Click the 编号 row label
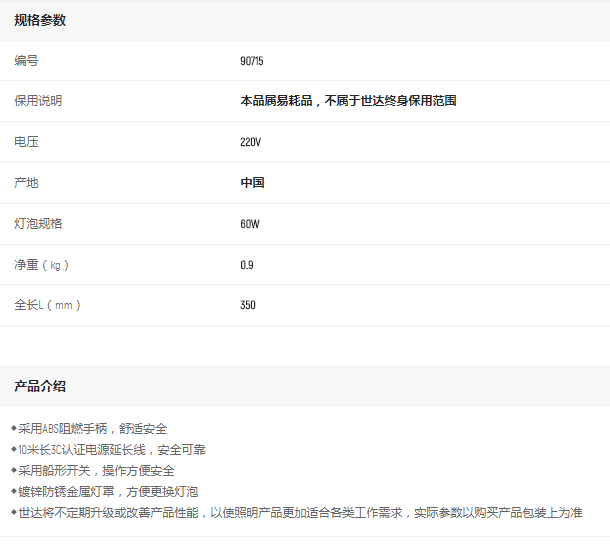 point(26,61)
